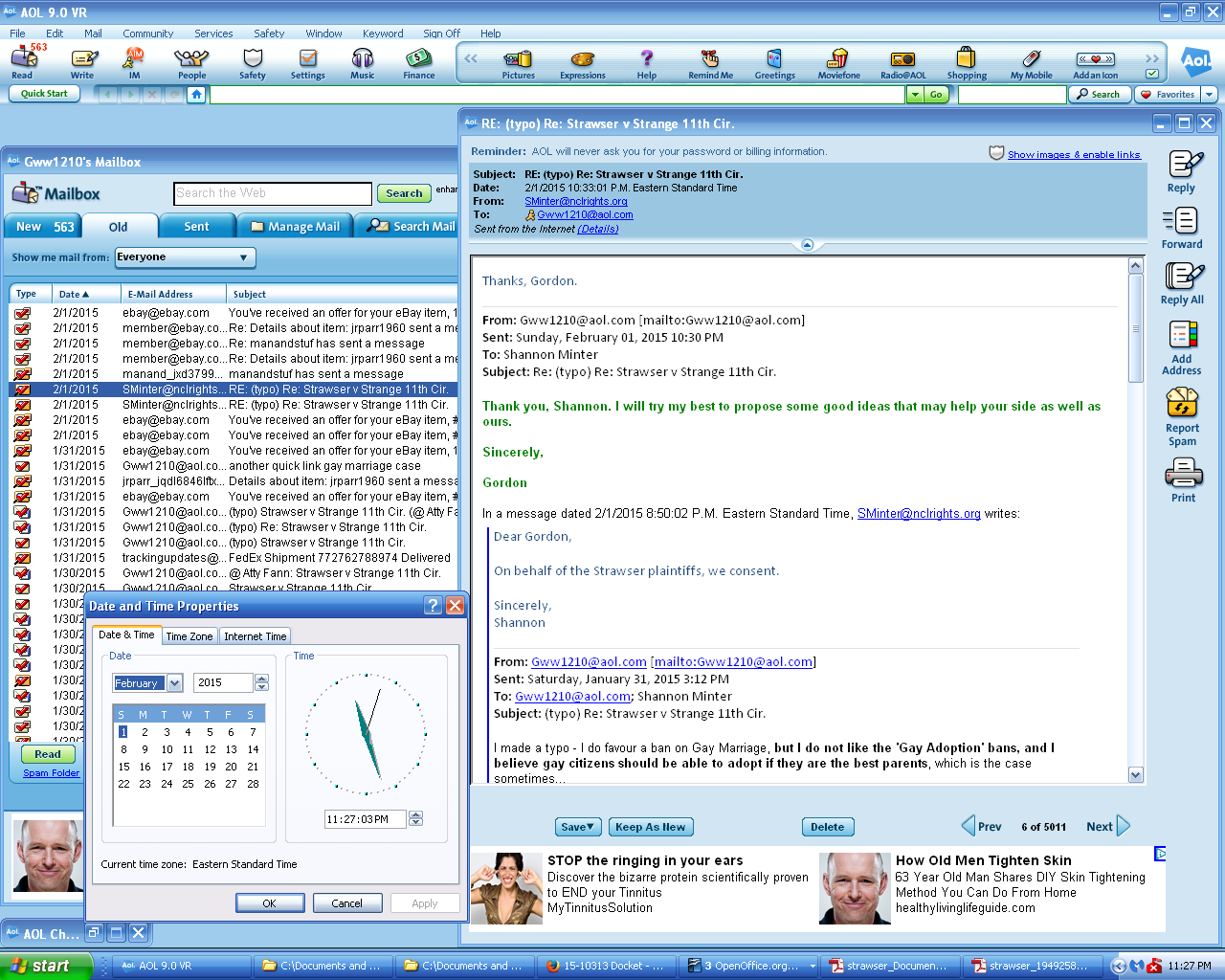Click the Add an Icon button
This screenshot has height=980, width=1225.
point(1095,64)
